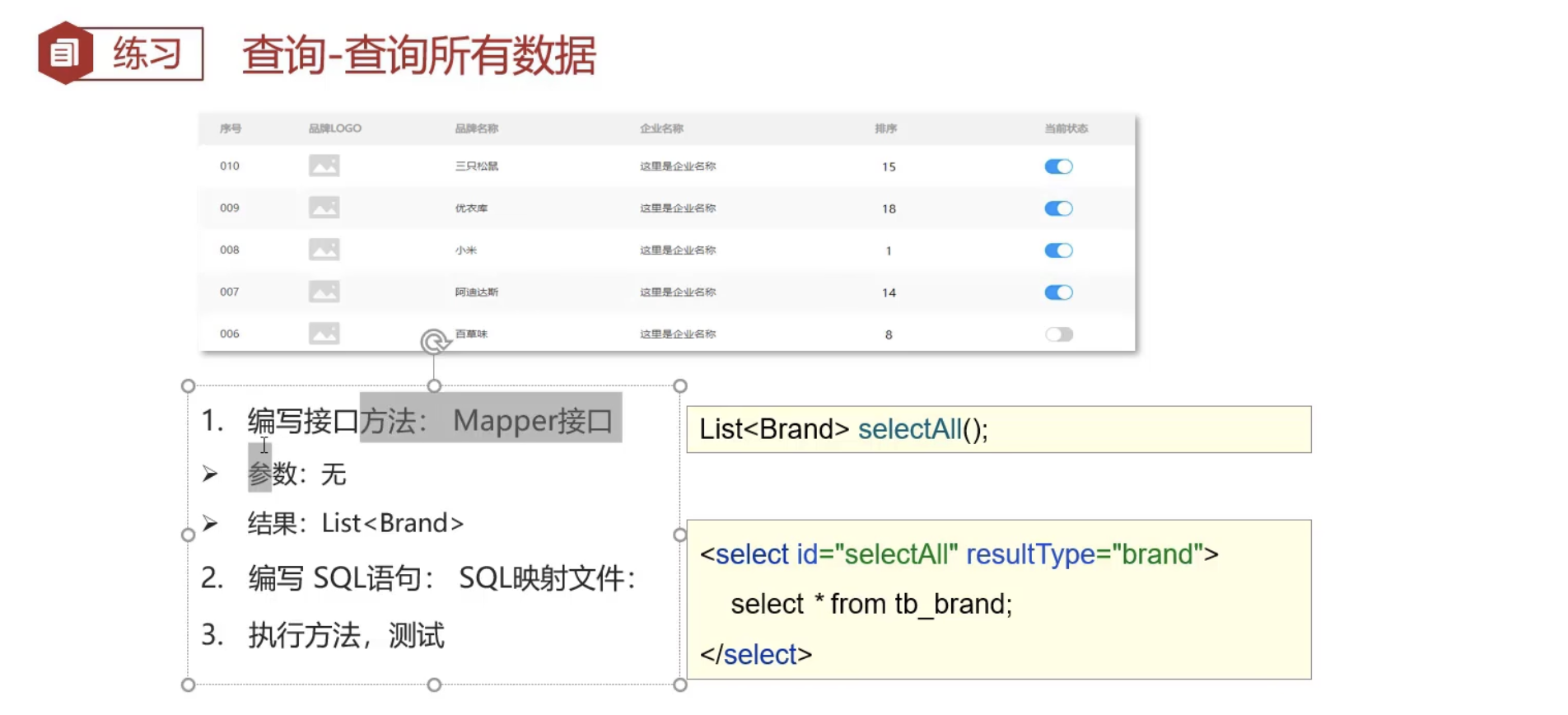The width and height of the screenshot is (1568, 715).
Task: Click the sort value 18
Action: tap(889, 208)
